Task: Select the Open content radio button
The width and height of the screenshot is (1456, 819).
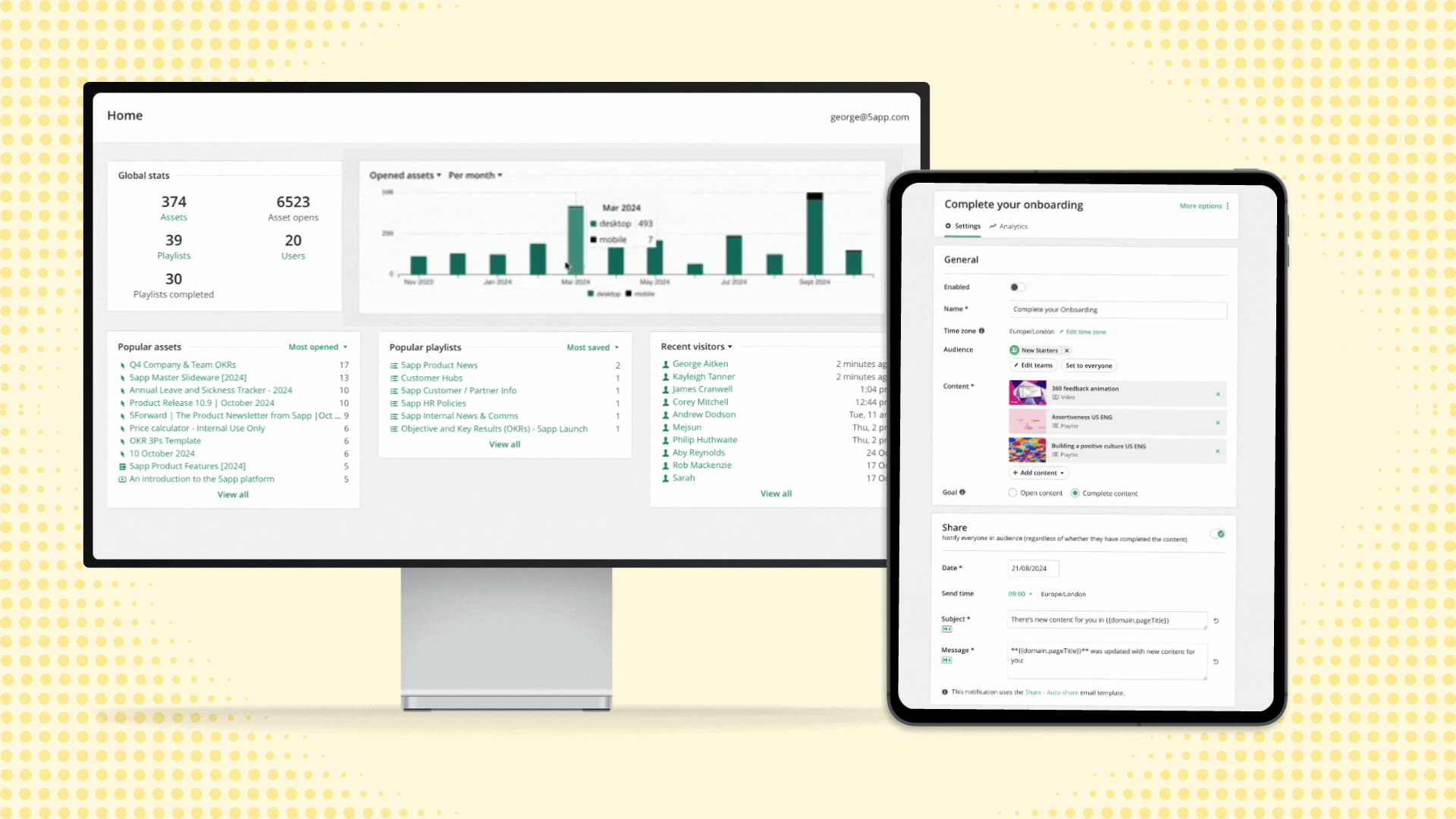Action: point(1013,493)
